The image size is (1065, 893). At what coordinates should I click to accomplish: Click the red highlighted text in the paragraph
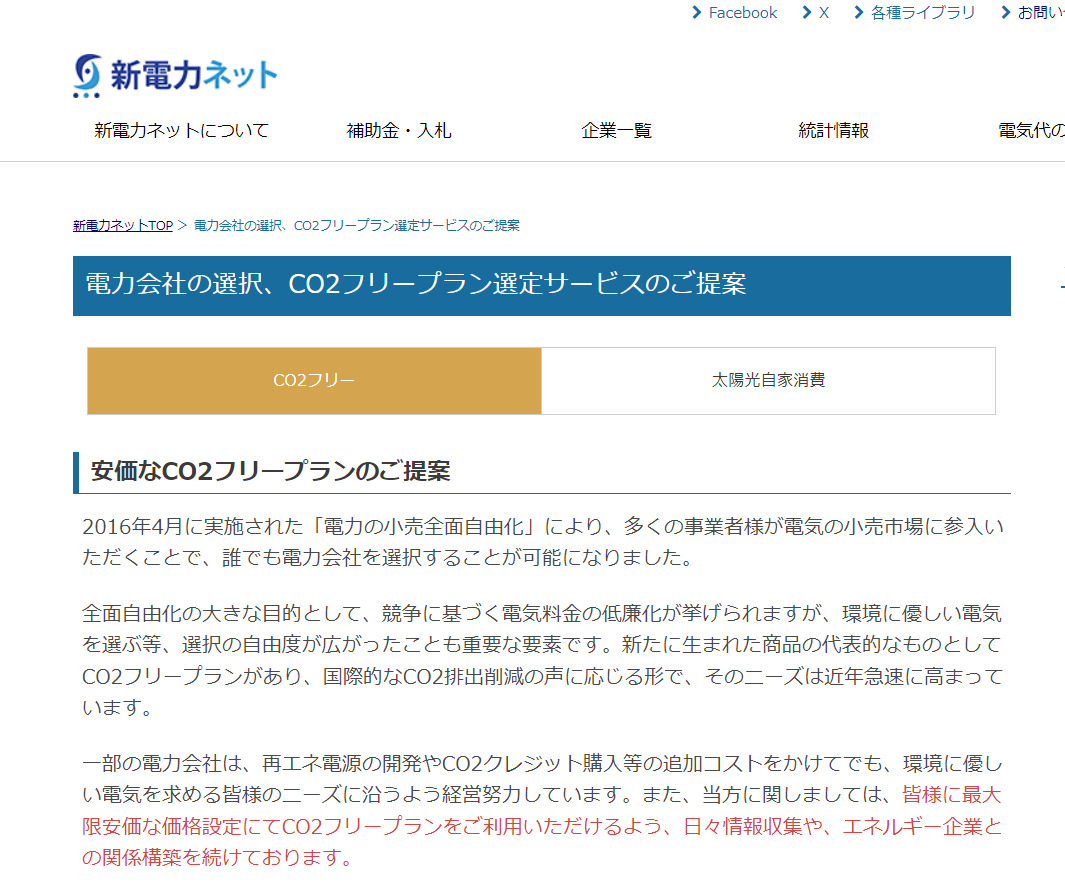coord(540,827)
